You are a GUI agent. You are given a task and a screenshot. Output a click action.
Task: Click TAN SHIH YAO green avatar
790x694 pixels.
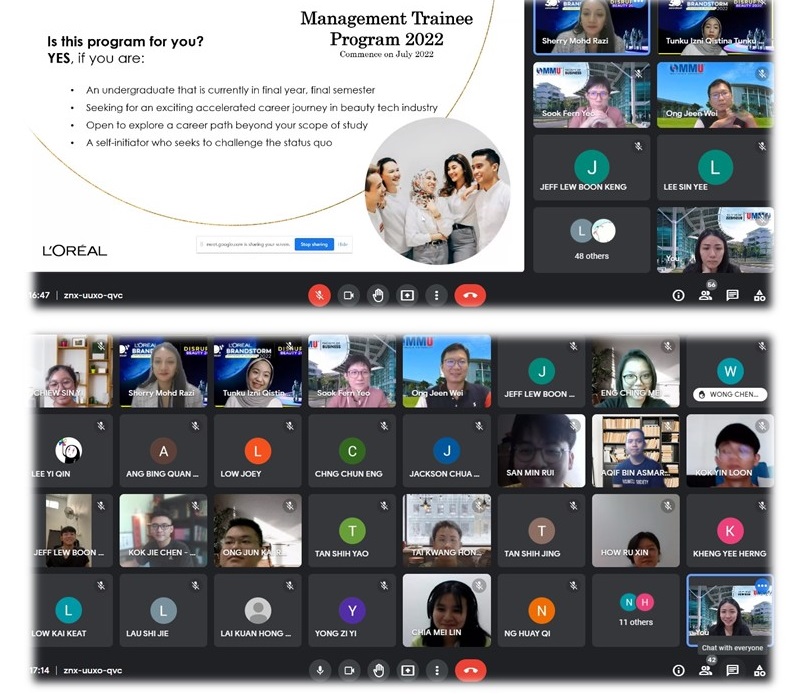pyautogui.click(x=352, y=530)
